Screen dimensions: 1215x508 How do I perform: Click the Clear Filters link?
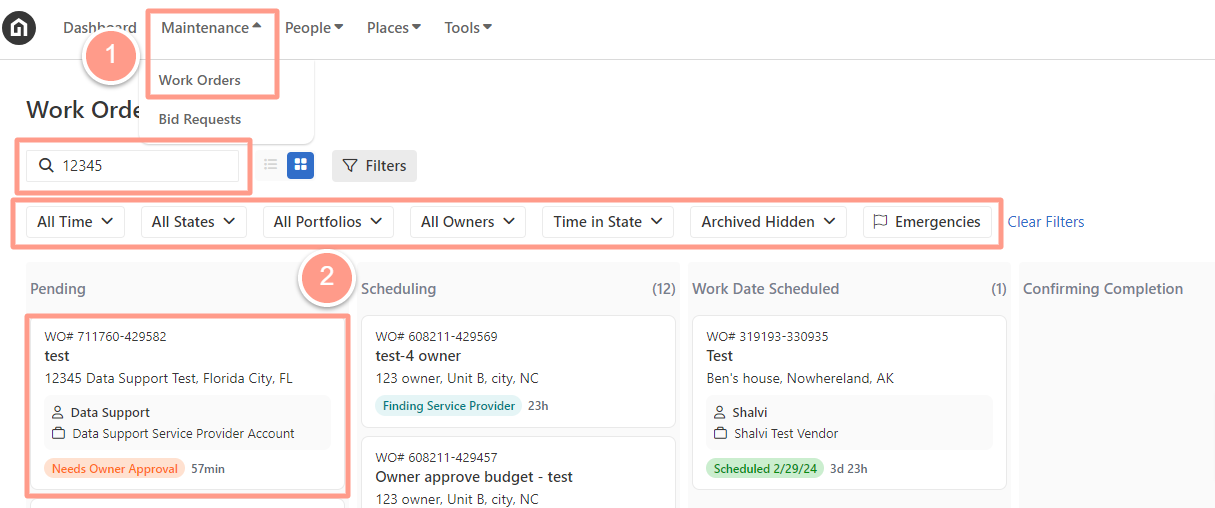tap(1046, 222)
